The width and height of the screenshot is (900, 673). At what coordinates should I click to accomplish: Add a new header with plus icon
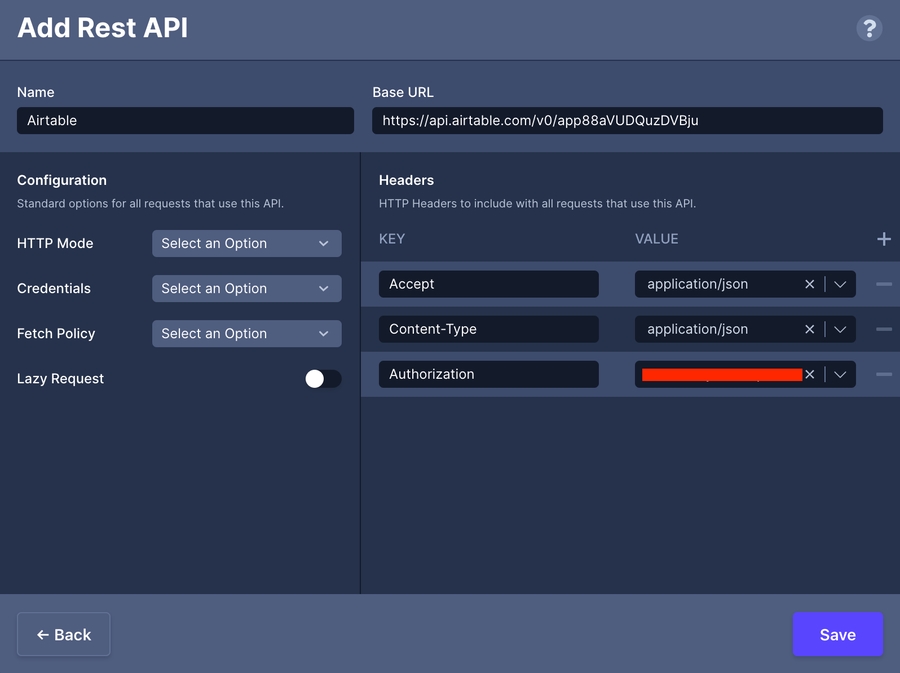click(883, 239)
